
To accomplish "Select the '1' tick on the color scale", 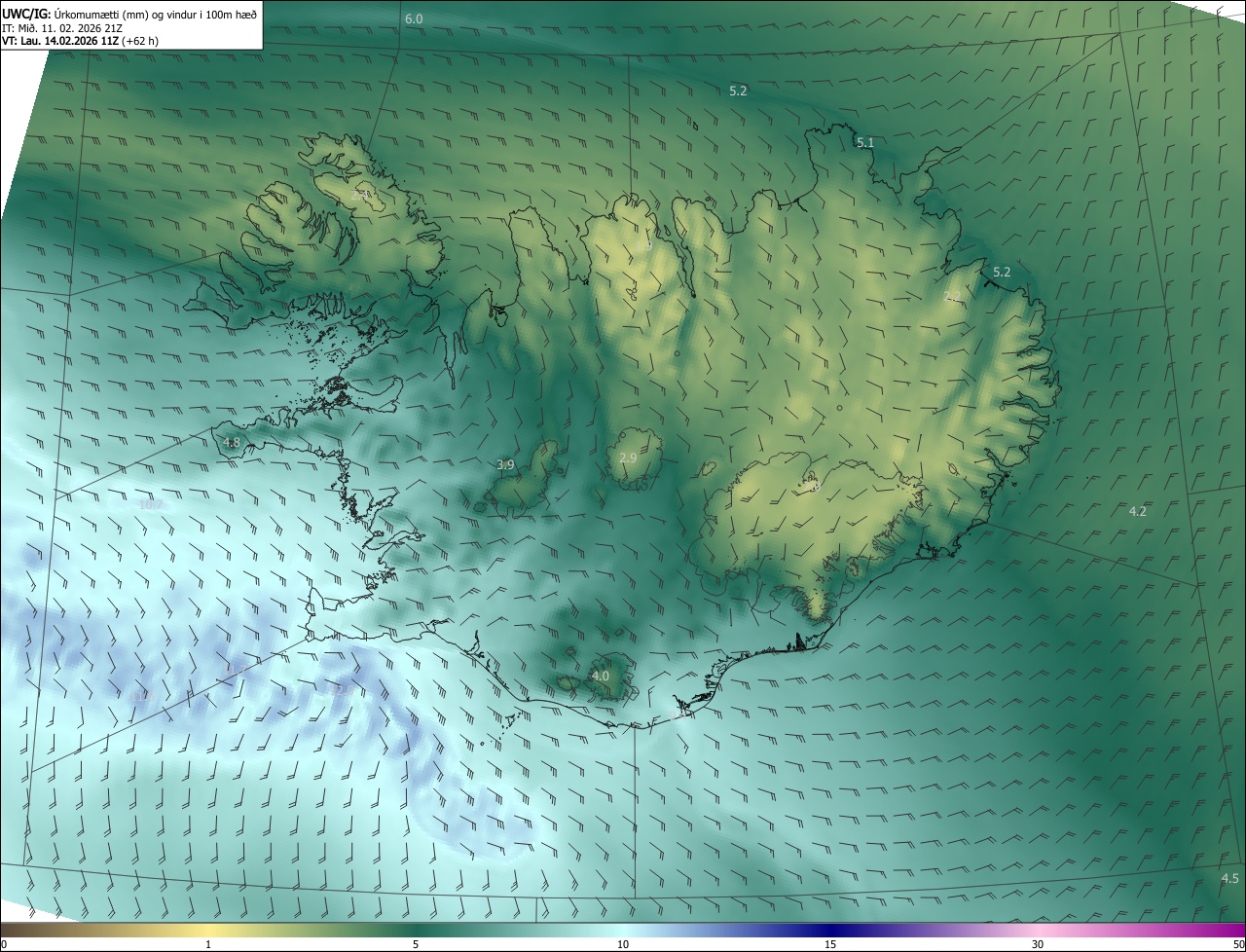I will click(x=208, y=945).
